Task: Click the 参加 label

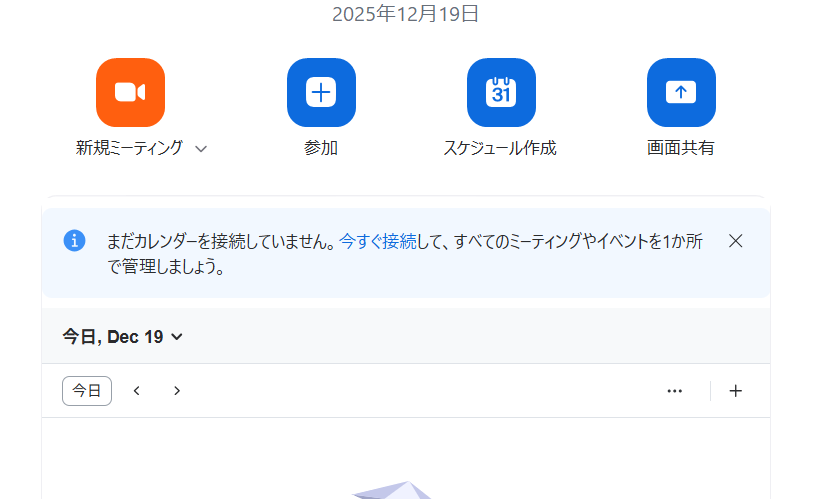Action: pos(321,148)
